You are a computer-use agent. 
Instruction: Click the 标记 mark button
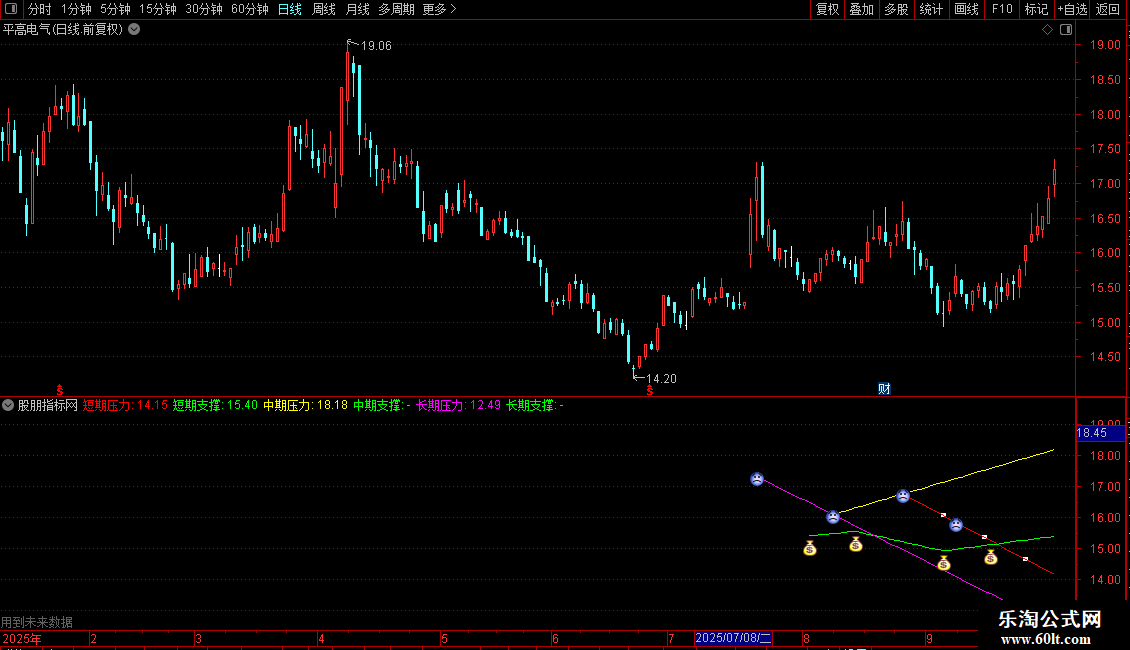click(x=1036, y=9)
